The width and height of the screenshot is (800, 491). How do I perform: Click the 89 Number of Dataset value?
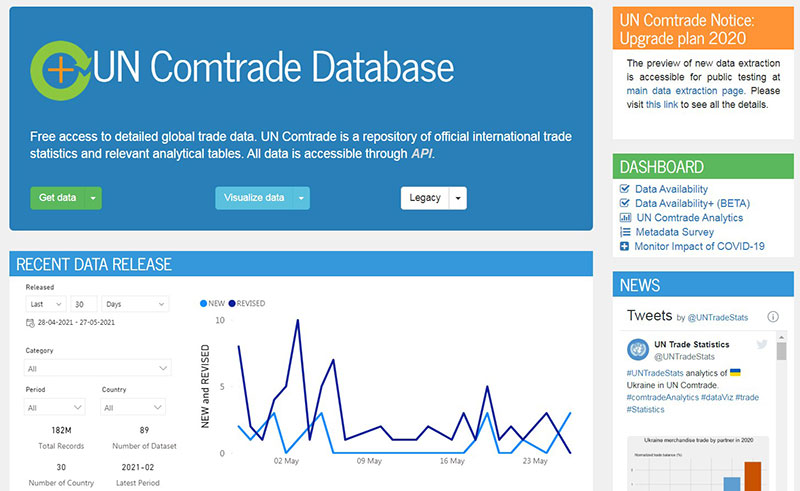tap(144, 430)
